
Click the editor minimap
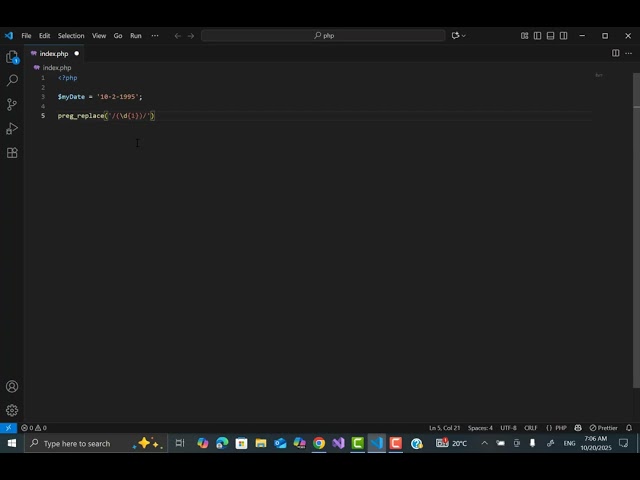pyautogui.click(x=599, y=75)
